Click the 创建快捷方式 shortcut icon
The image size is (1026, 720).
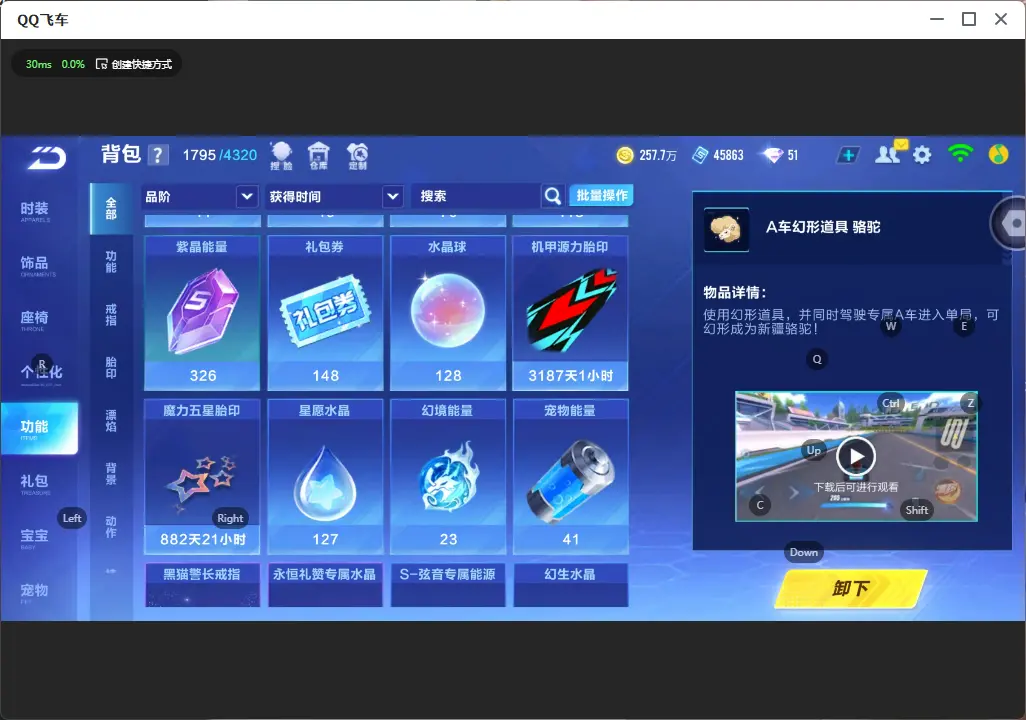pos(101,64)
